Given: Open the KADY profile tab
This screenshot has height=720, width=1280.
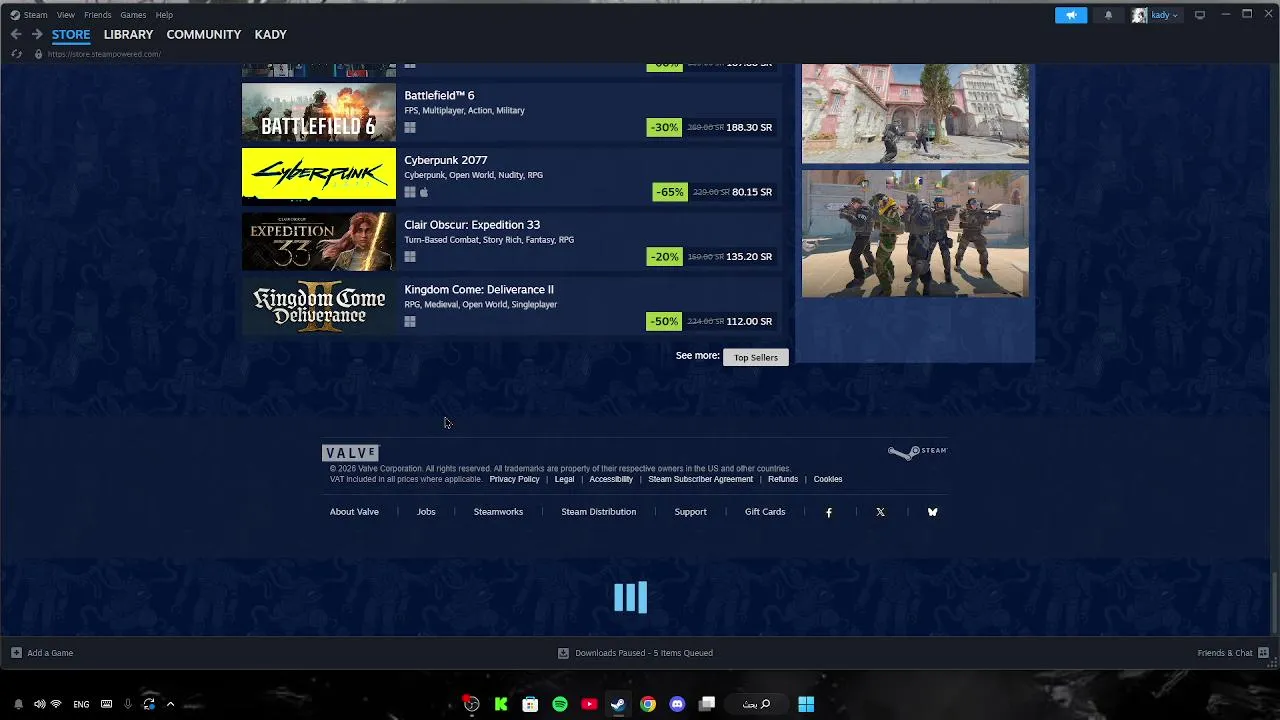Looking at the screenshot, I should coord(271,34).
